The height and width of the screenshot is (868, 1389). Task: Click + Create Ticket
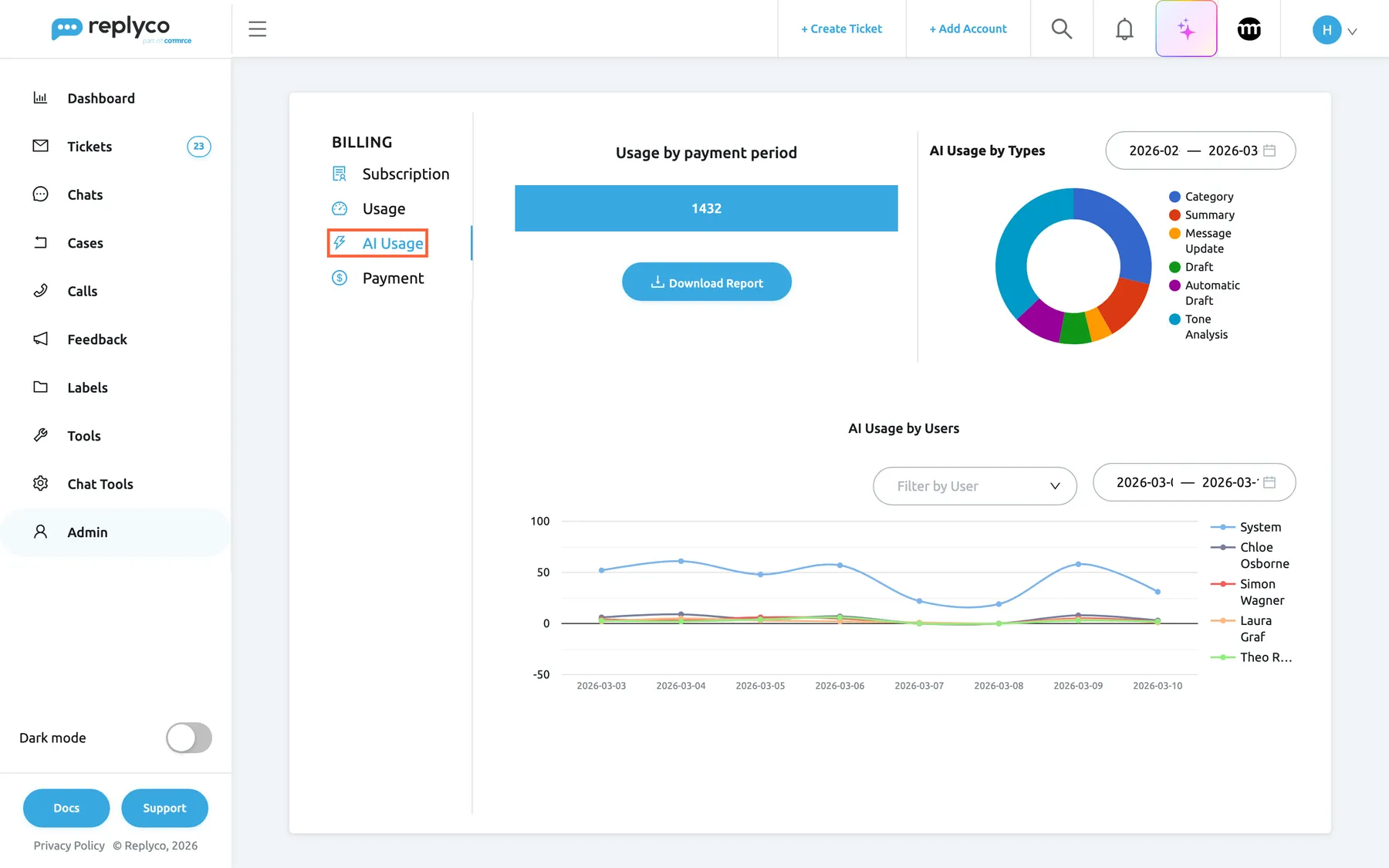pyautogui.click(x=841, y=29)
